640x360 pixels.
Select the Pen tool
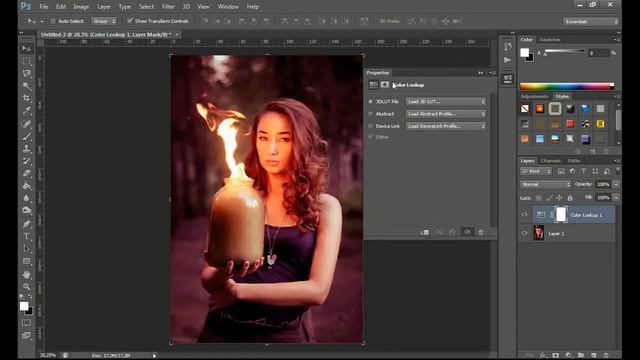[27, 224]
